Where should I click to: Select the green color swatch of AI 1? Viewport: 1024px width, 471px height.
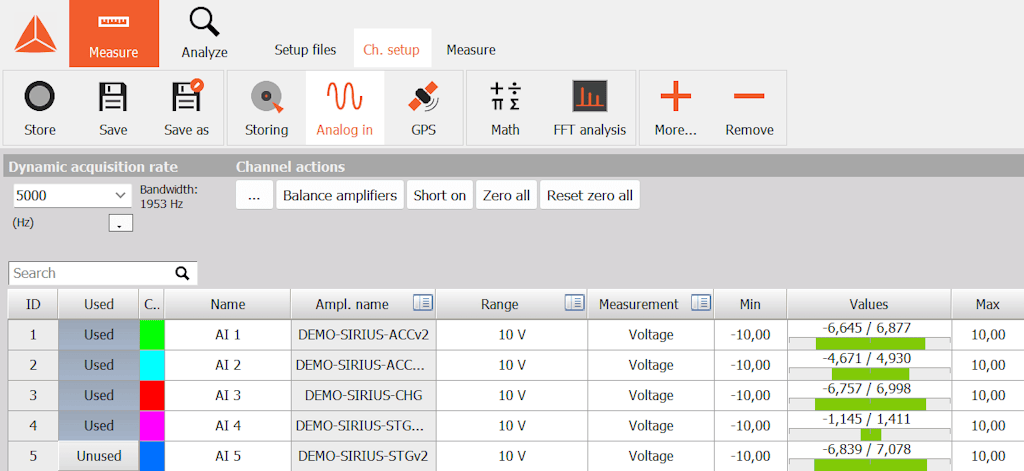[152, 334]
